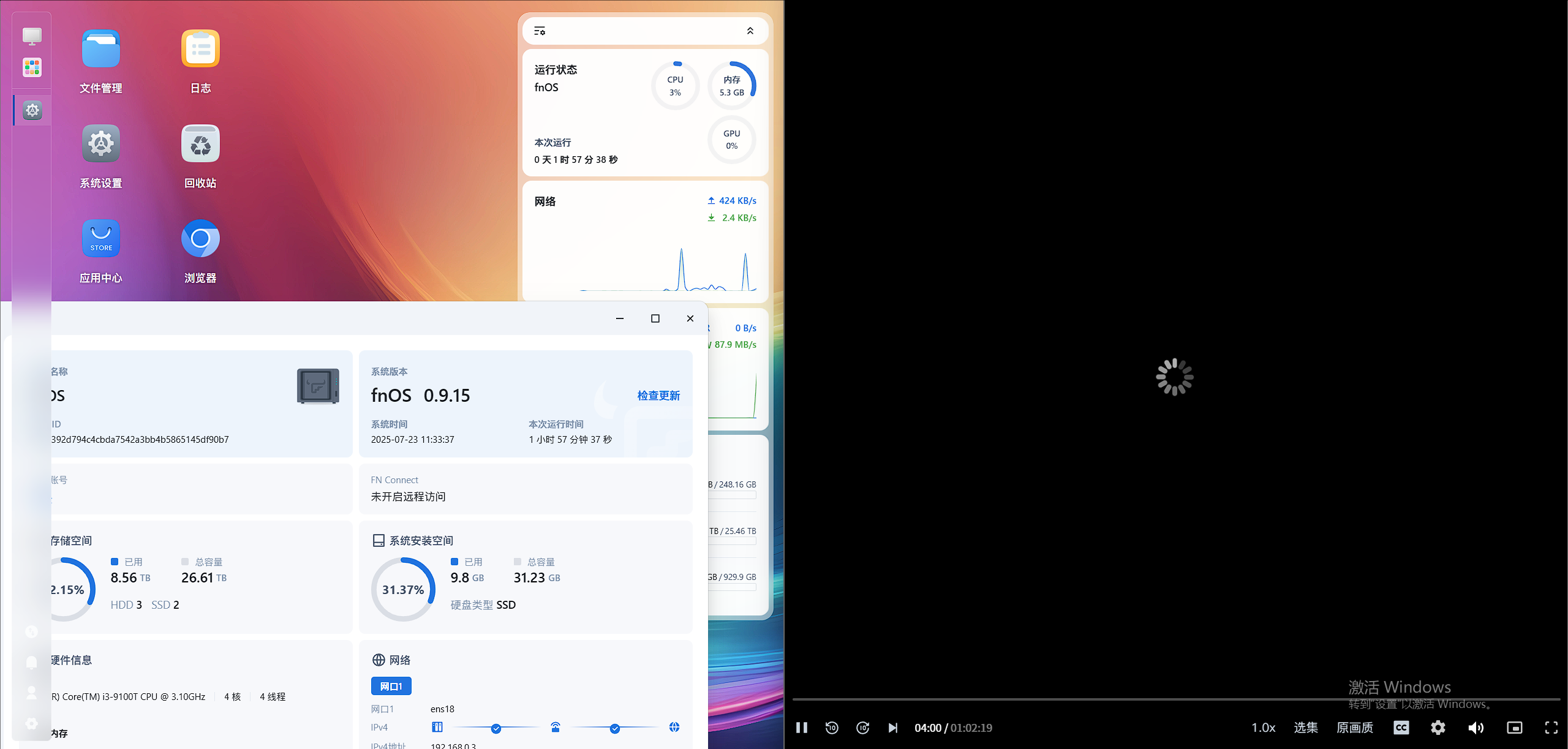Open the bottom gear settings in sidebar
The width and height of the screenshot is (1568, 749).
click(x=32, y=723)
